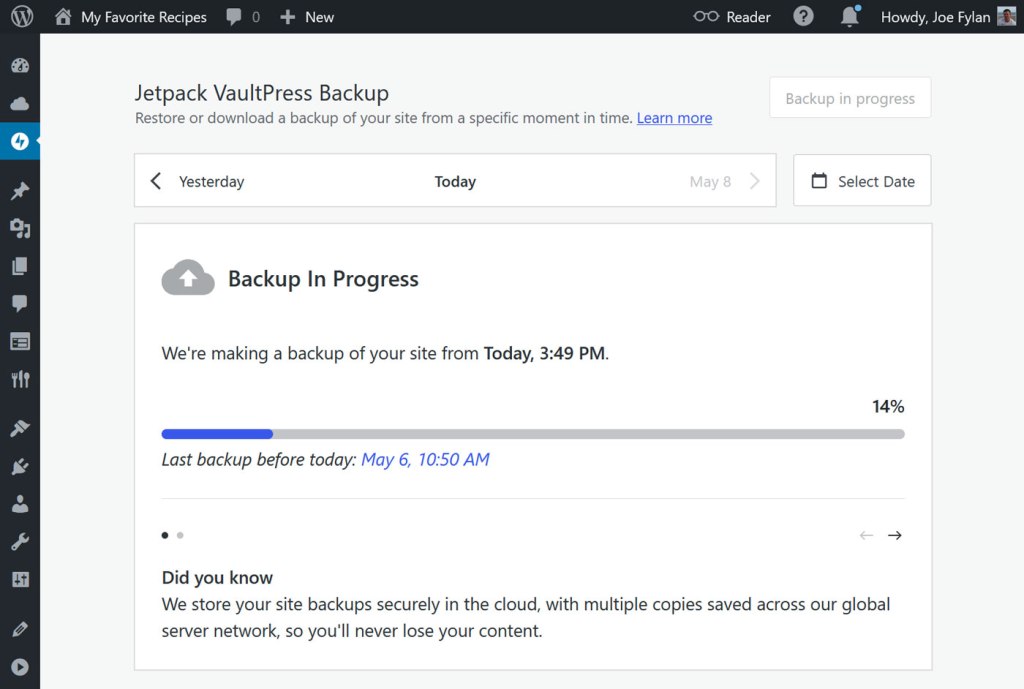Viewport: 1024px width, 689px height.
Task: Go back to Yesterday with left chevron
Action: pos(155,181)
